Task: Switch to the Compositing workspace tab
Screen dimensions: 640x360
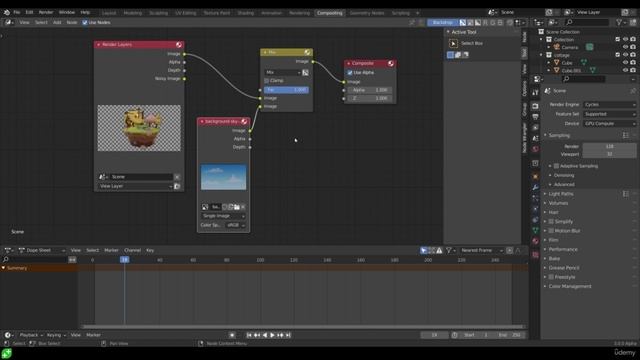Action: pyautogui.click(x=329, y=13)
